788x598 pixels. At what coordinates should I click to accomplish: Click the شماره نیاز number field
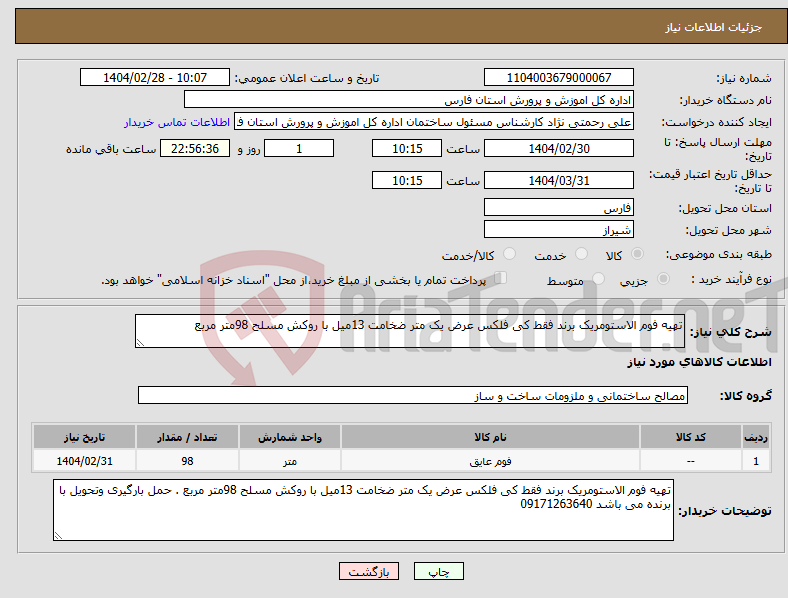pyautogui.click(x=559, y=78)
